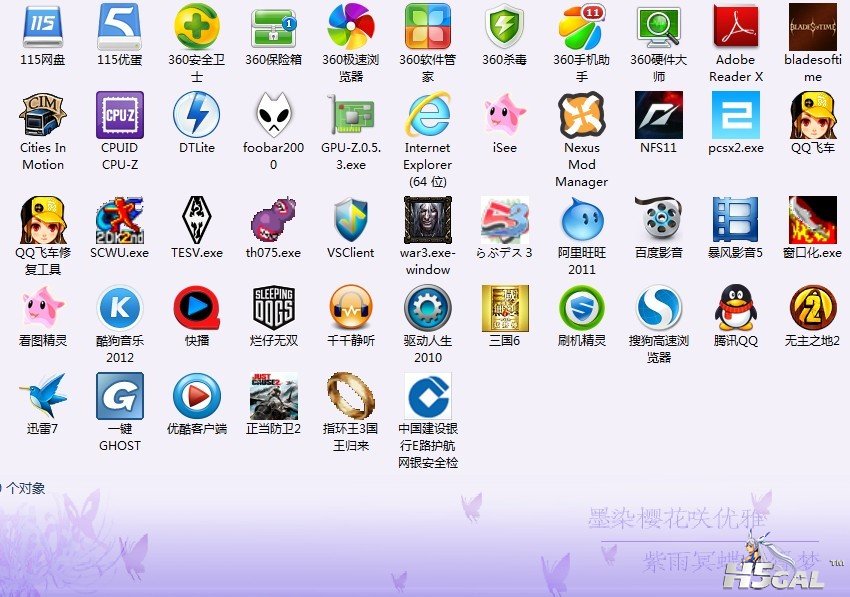Select the QQ飞车 icon
The width and height of the screenshot is (850, 597).
813,114
